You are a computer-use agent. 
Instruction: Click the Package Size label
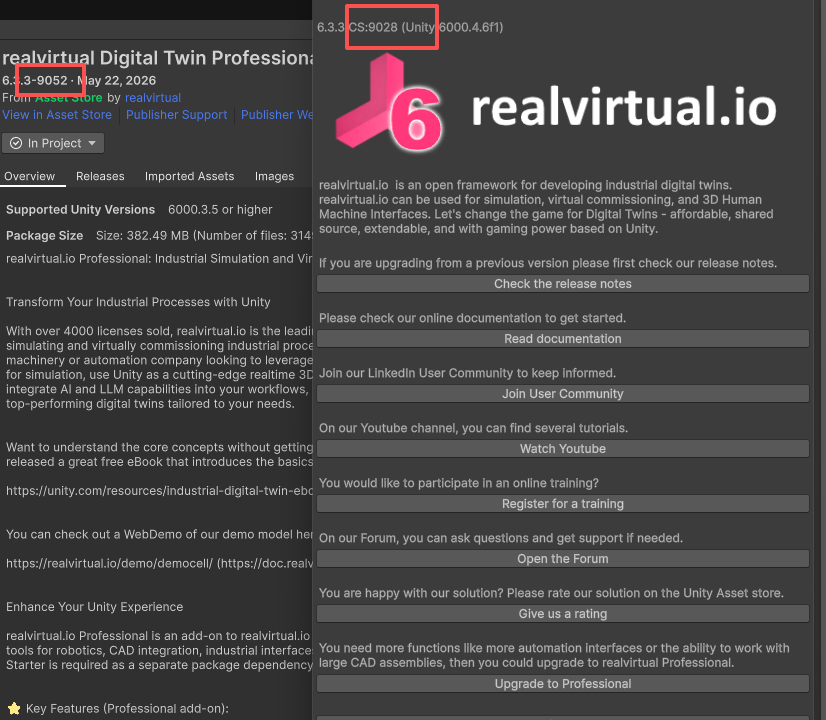click(x=45, y=235)
